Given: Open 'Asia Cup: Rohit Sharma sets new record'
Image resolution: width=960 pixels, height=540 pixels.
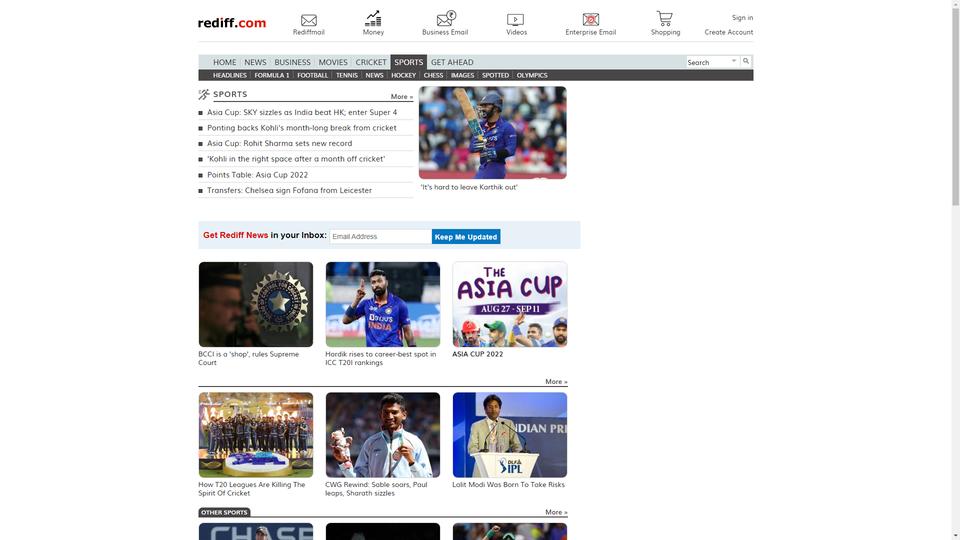Looking at the screenshot, I should [279, 143].
